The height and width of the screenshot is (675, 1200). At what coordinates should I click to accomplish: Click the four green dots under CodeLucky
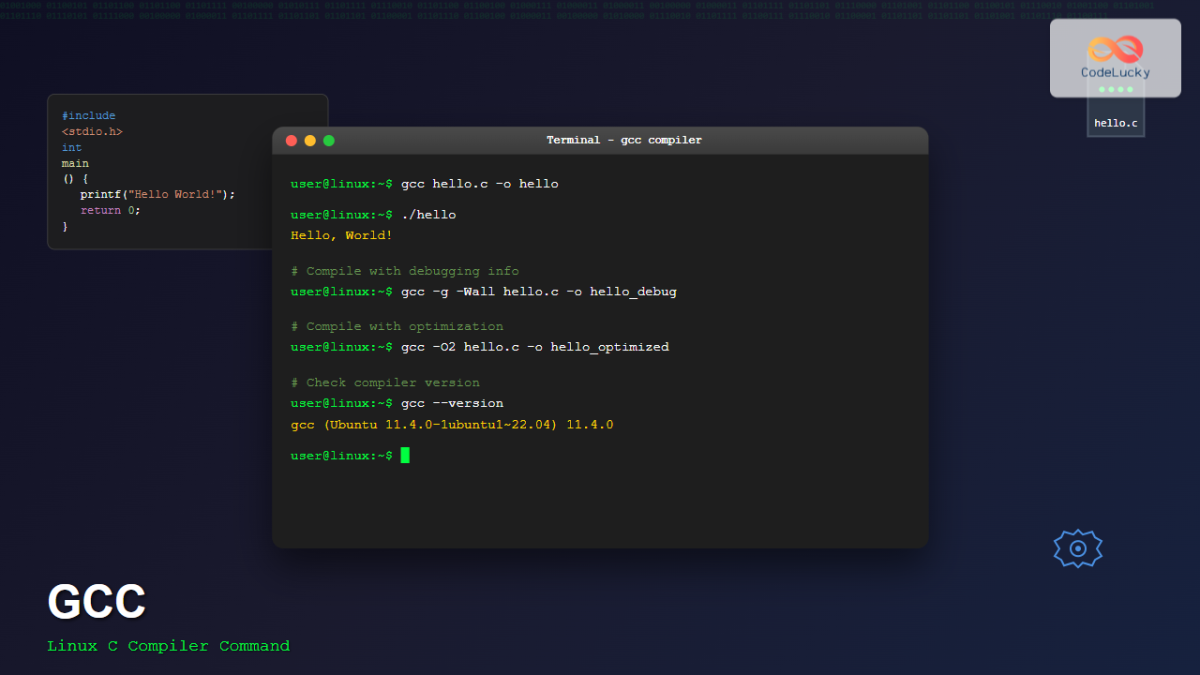click(x=1114, y=90)
